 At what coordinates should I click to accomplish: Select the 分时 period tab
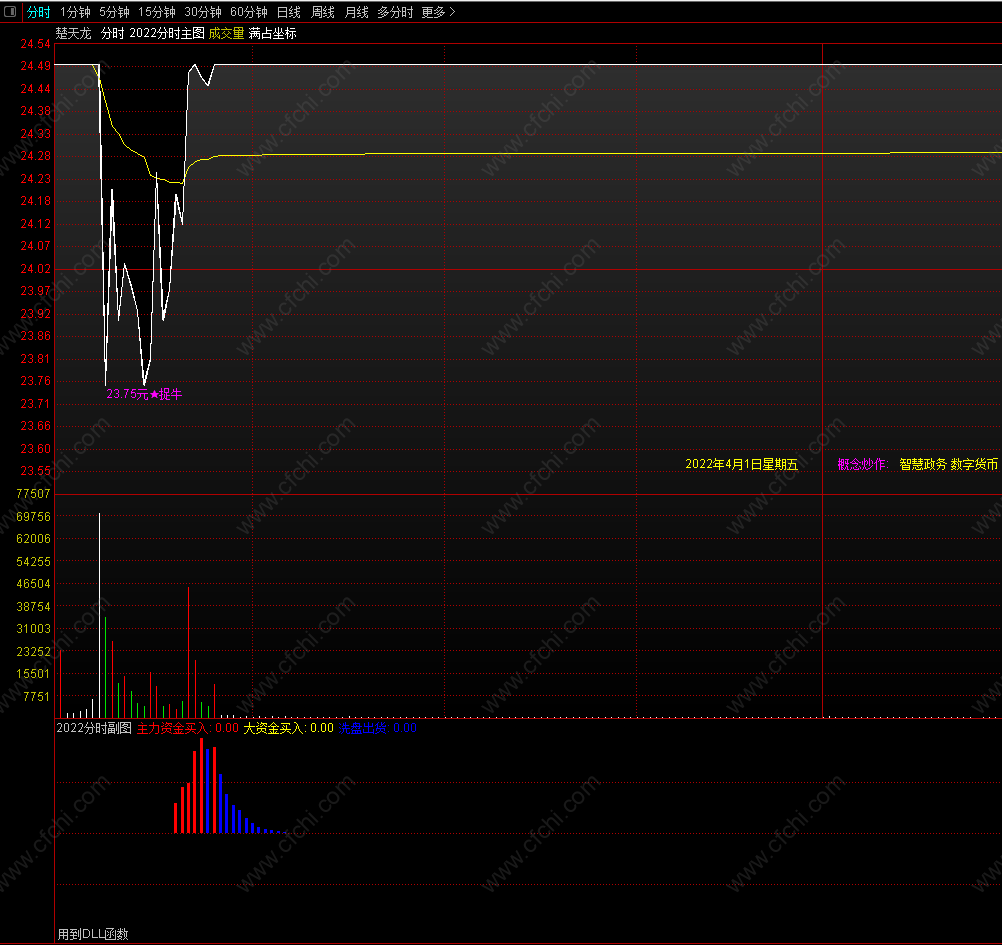tap(38, 12)
